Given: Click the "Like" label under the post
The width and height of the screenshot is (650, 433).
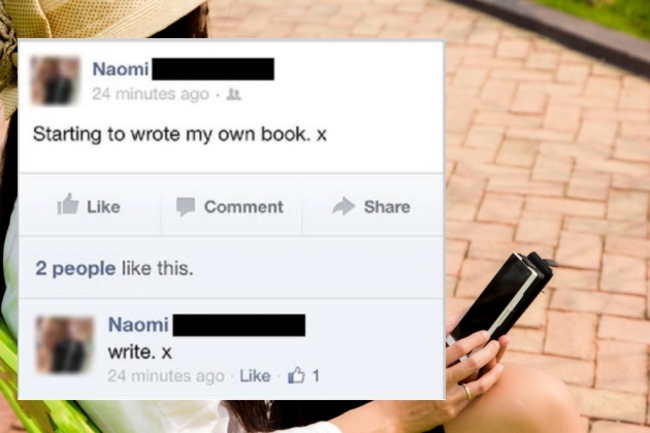Looking at the screenshot, I should (x=104, y=207).
